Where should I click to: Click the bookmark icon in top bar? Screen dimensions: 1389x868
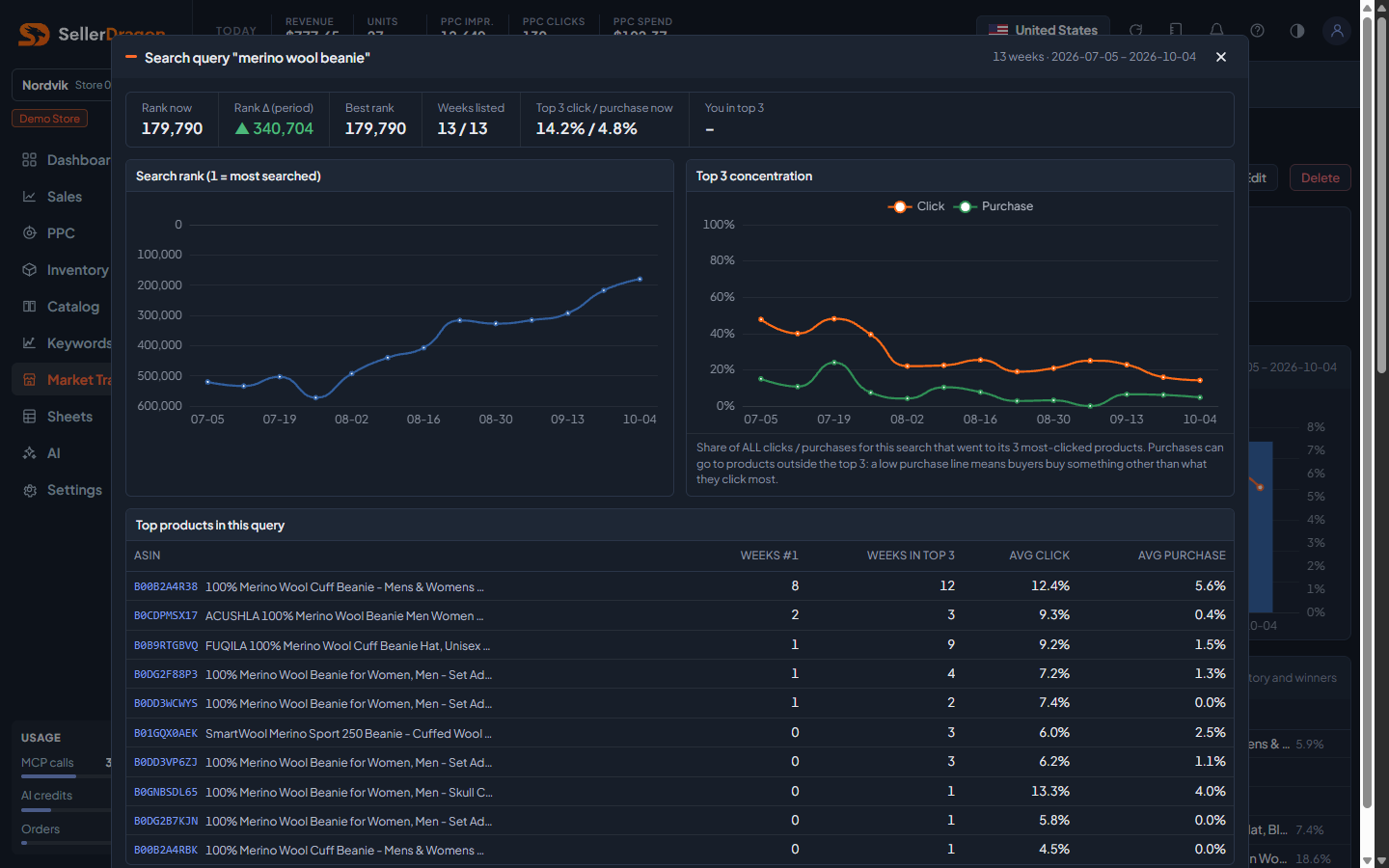point(1176,30)
